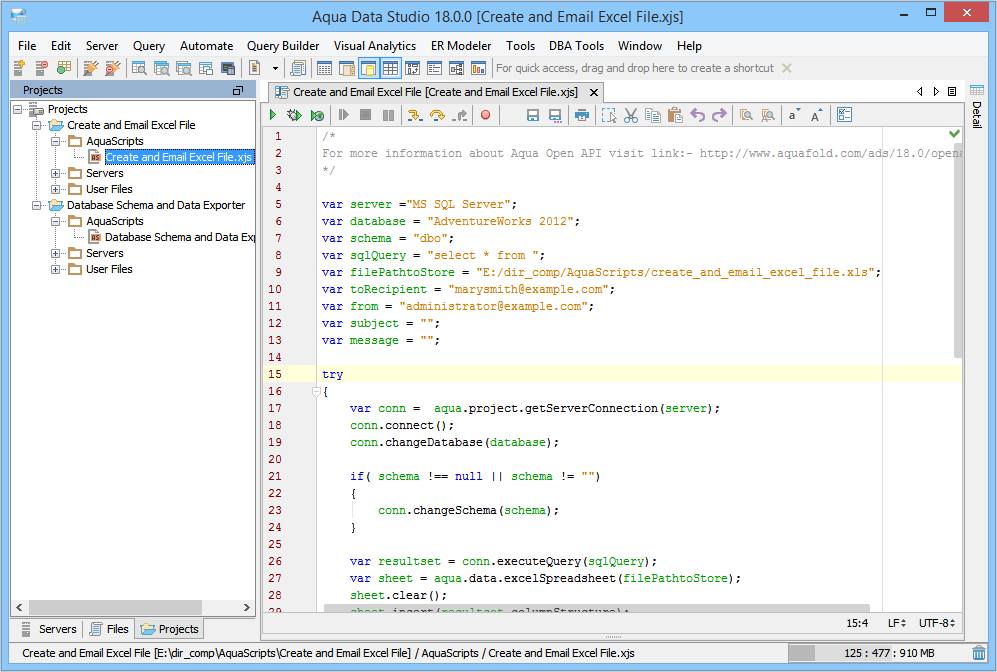Select Create and Email Excel File.xjs tree item
Image resolution: width=997 pixels, height=672 pixels.
[x=178, y=157]
